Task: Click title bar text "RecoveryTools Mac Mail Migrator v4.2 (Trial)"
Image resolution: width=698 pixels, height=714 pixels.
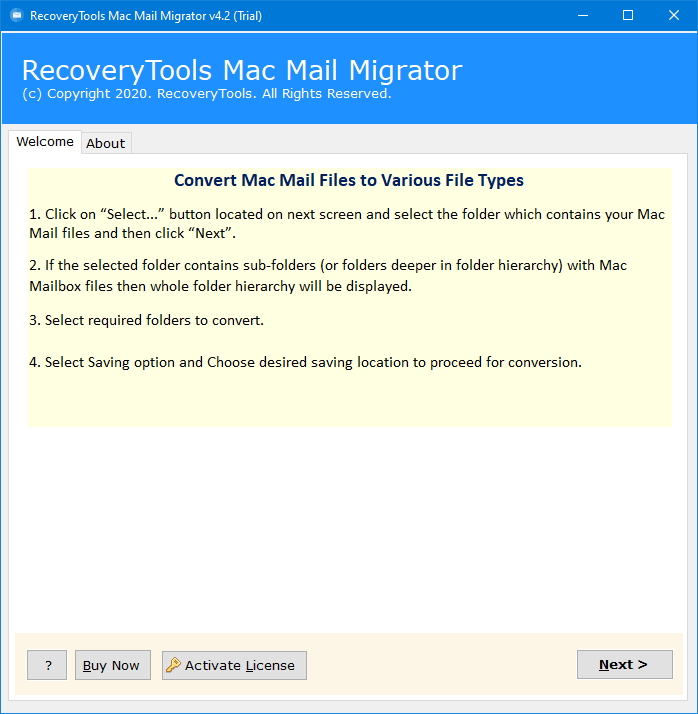Action: (x=146, y=16)
